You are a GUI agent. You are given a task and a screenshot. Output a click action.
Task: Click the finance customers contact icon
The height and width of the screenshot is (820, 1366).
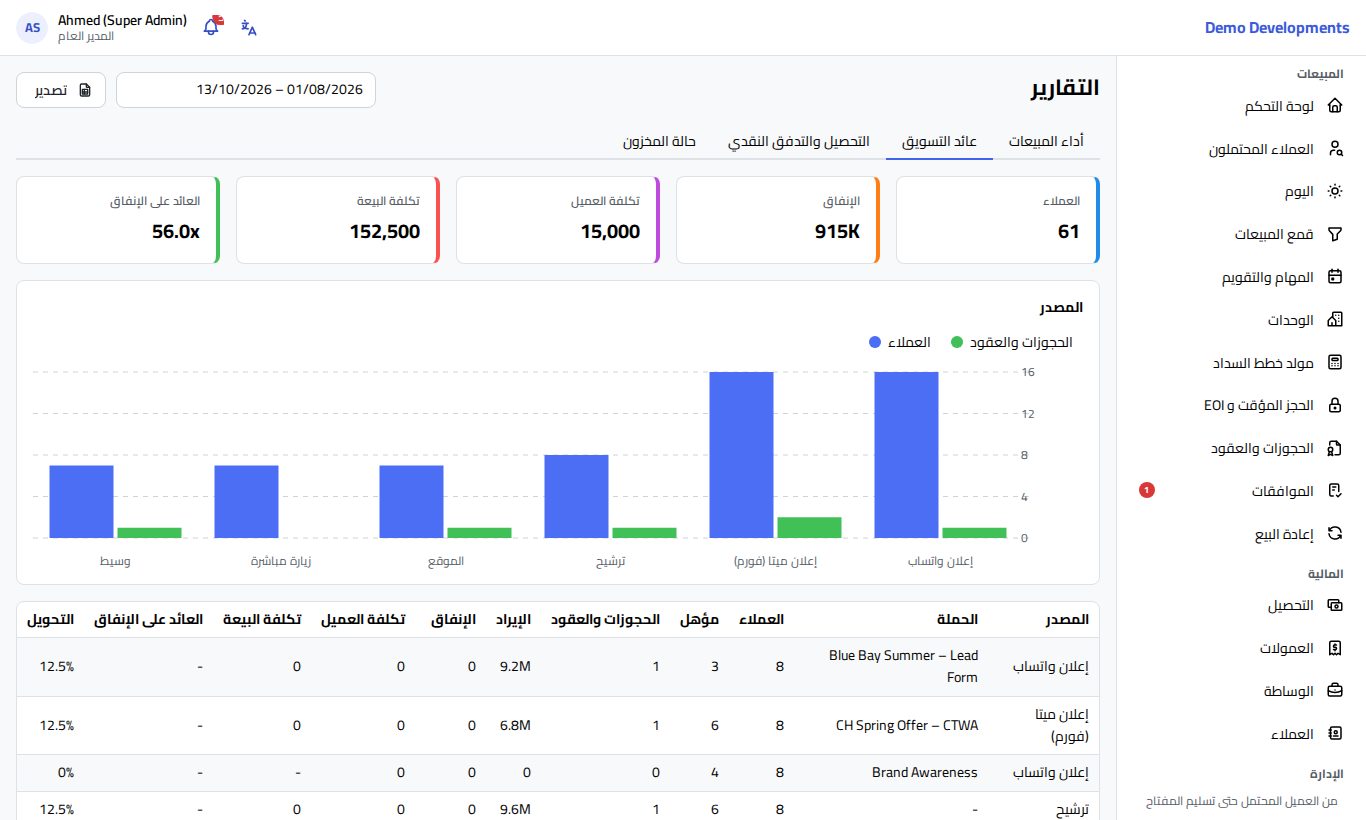tap(1334, 734)
